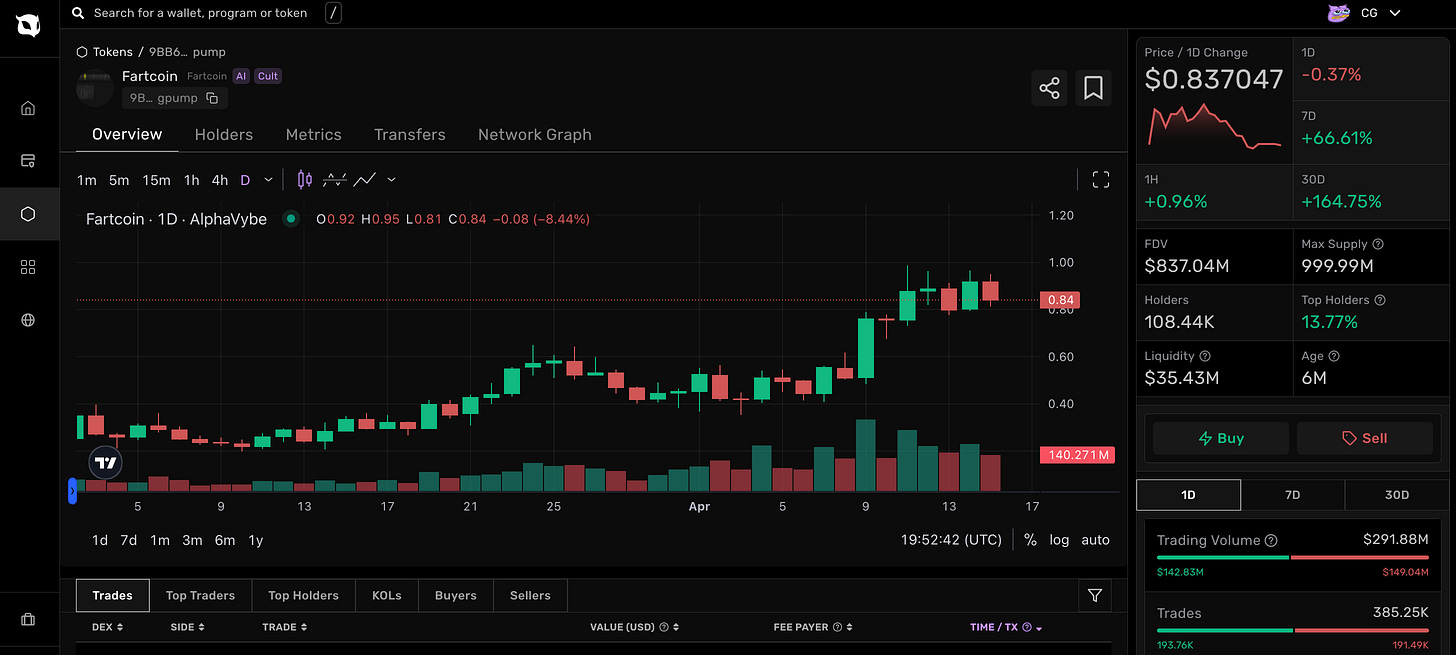1456x655 pixels.
Task: Click the Top Holders info help icon
Action: tap(1380, 300)
